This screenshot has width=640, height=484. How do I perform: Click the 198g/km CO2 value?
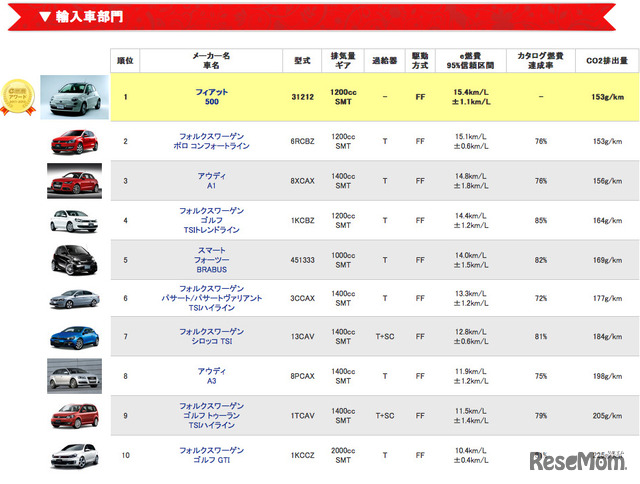[x=607, y=376]
